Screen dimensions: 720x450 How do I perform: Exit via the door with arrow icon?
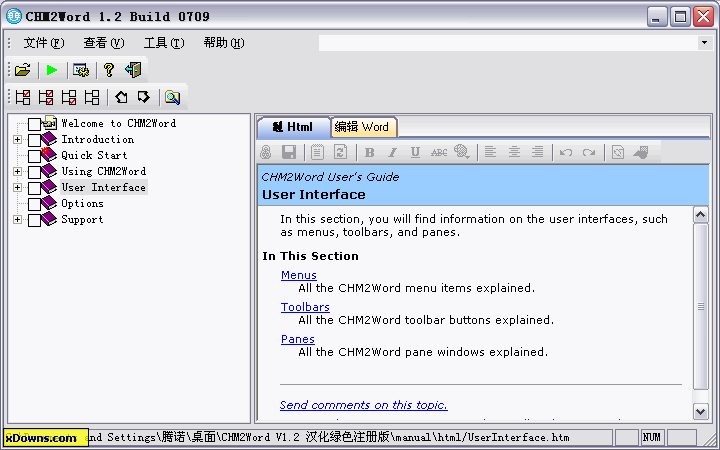tap(133, 70)
